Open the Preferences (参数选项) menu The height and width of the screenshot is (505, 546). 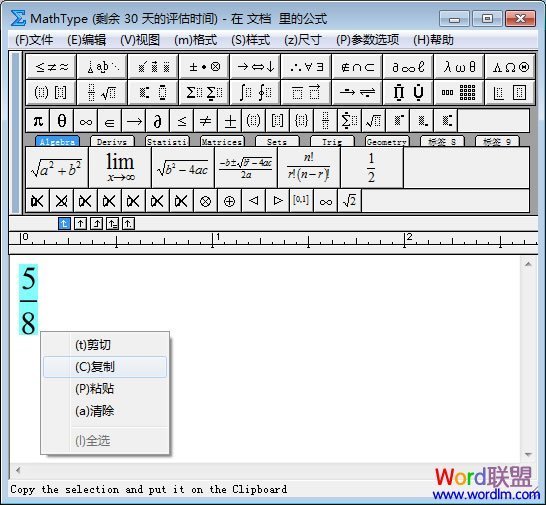pyautogui.click(x=367, y=40)
